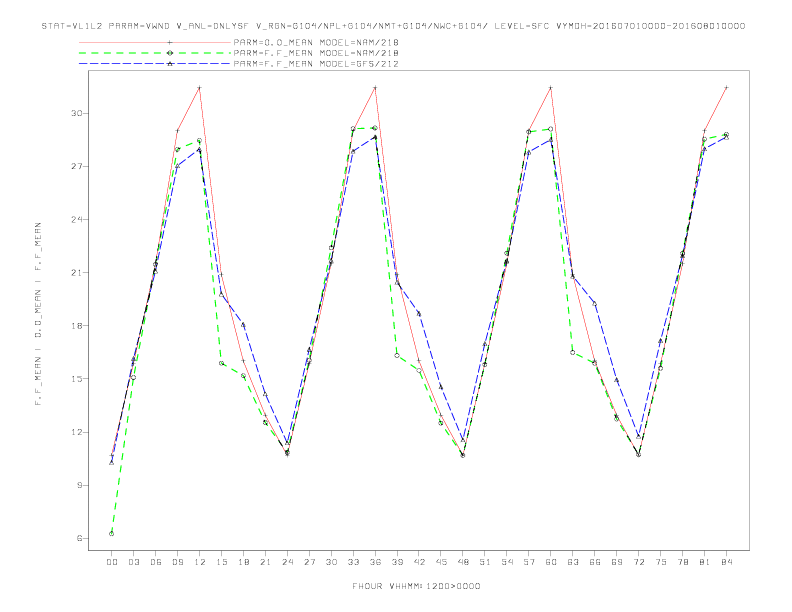Viewport: 792px width, 612px height.
Task: Click x-axis forecast hour label 27
Action: coord(309,562)
